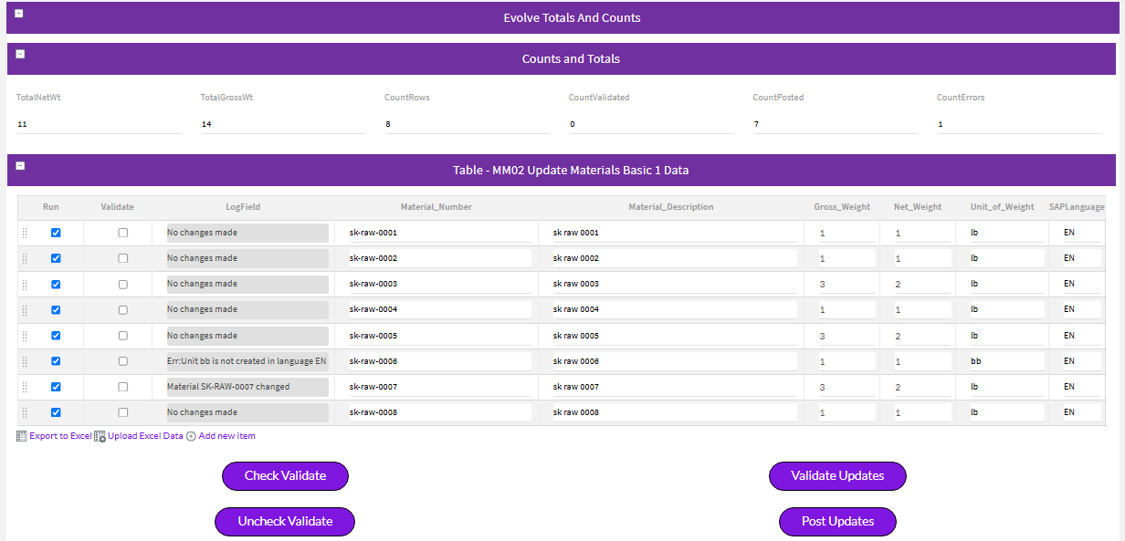Check Validate for sk-raw-0004

coord(123,310)
